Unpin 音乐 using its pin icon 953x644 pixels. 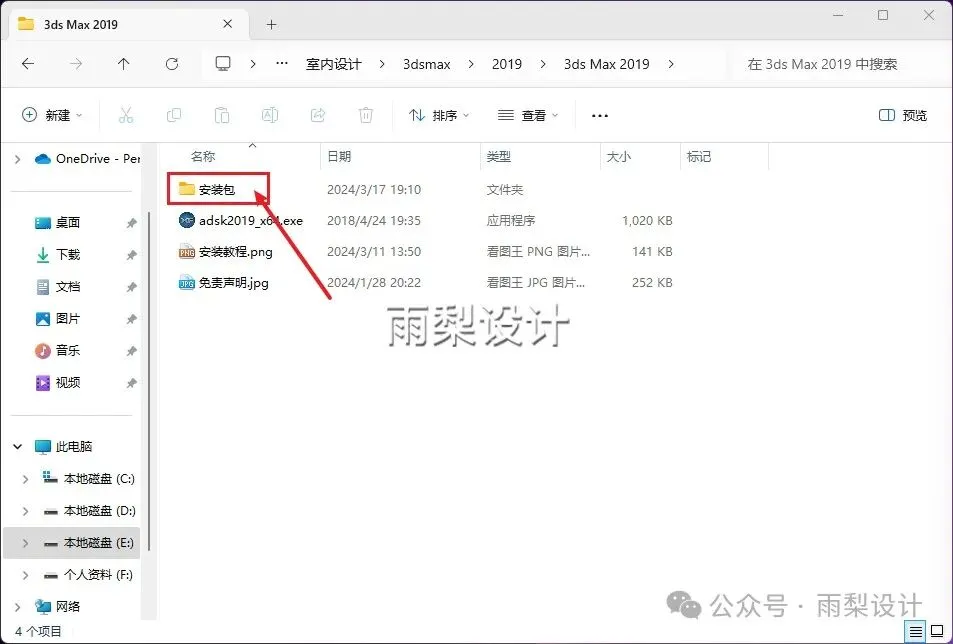point(131,351)
